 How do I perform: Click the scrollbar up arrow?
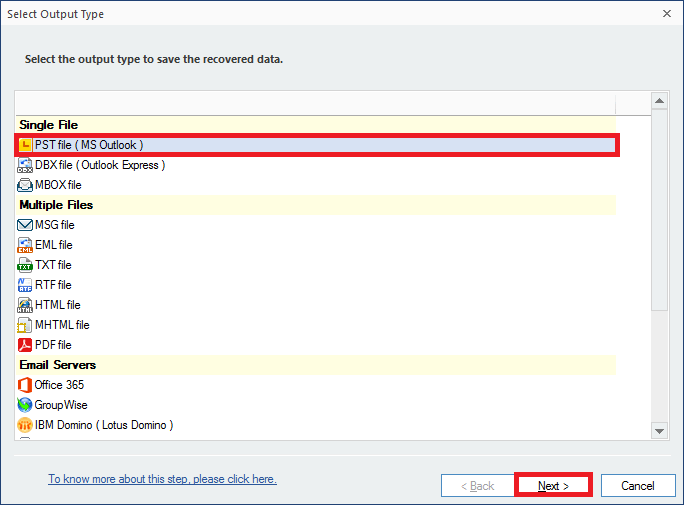coord(660,101)
